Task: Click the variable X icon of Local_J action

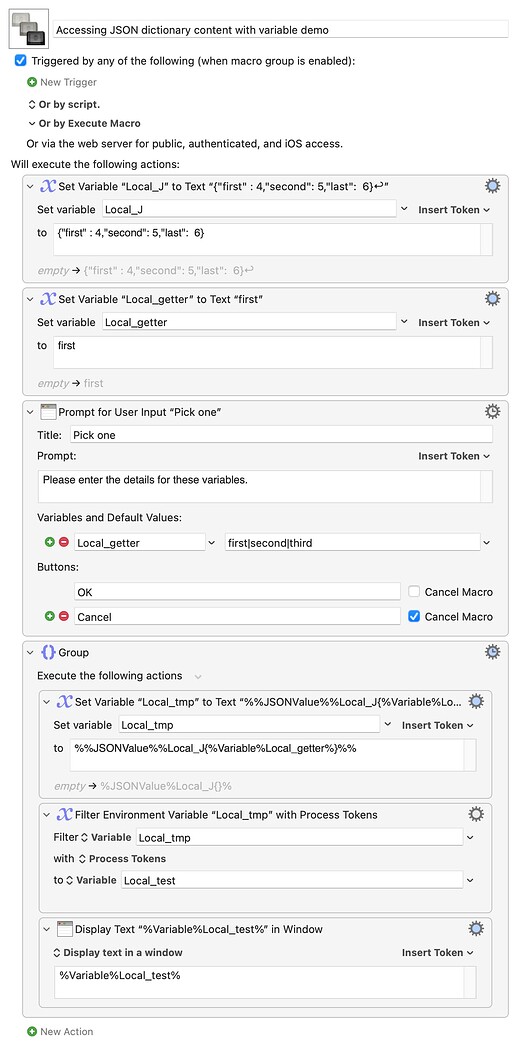Action: point(48,187)
